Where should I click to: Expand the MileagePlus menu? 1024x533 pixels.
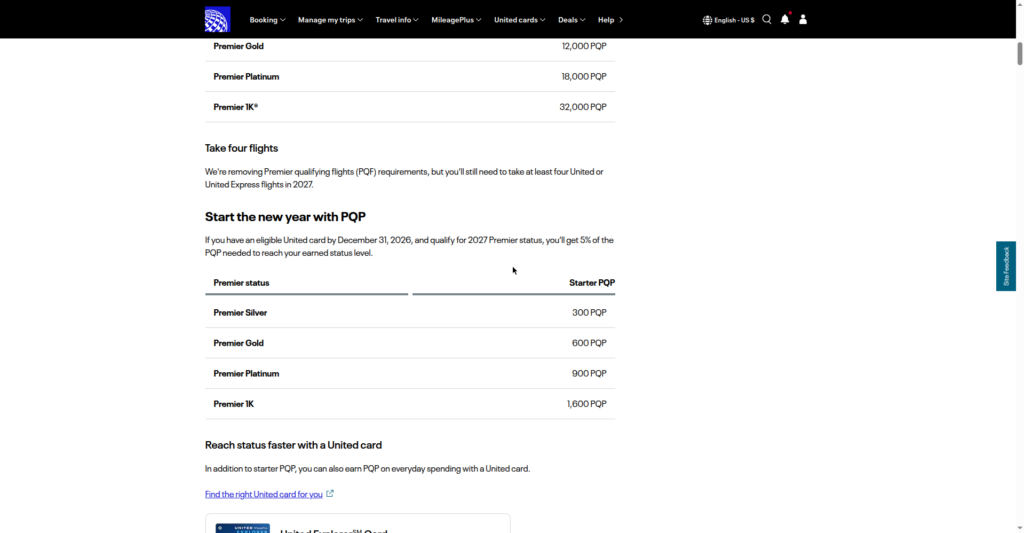click(x=456, y=20)
